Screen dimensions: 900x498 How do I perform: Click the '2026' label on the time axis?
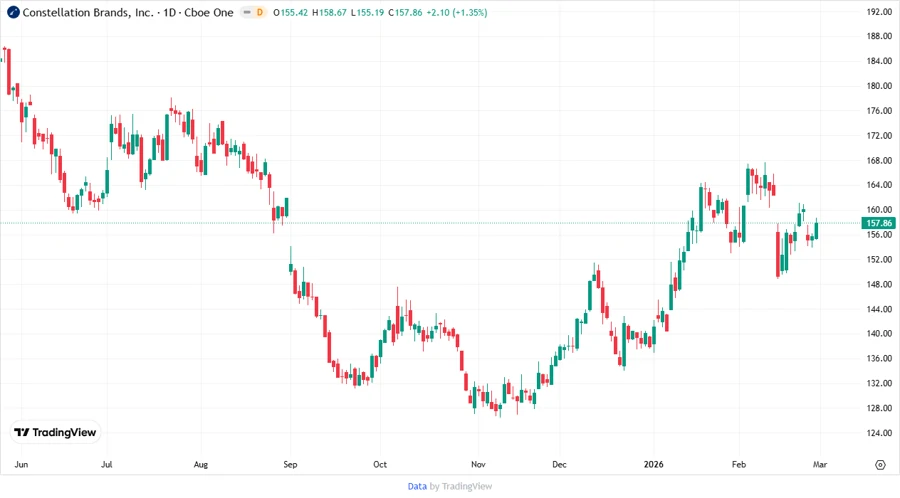pos(653,464)
